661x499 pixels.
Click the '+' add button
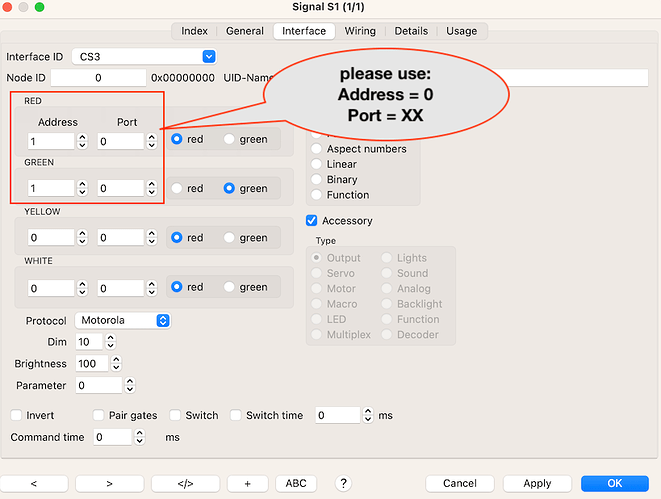tap(247, 483)
